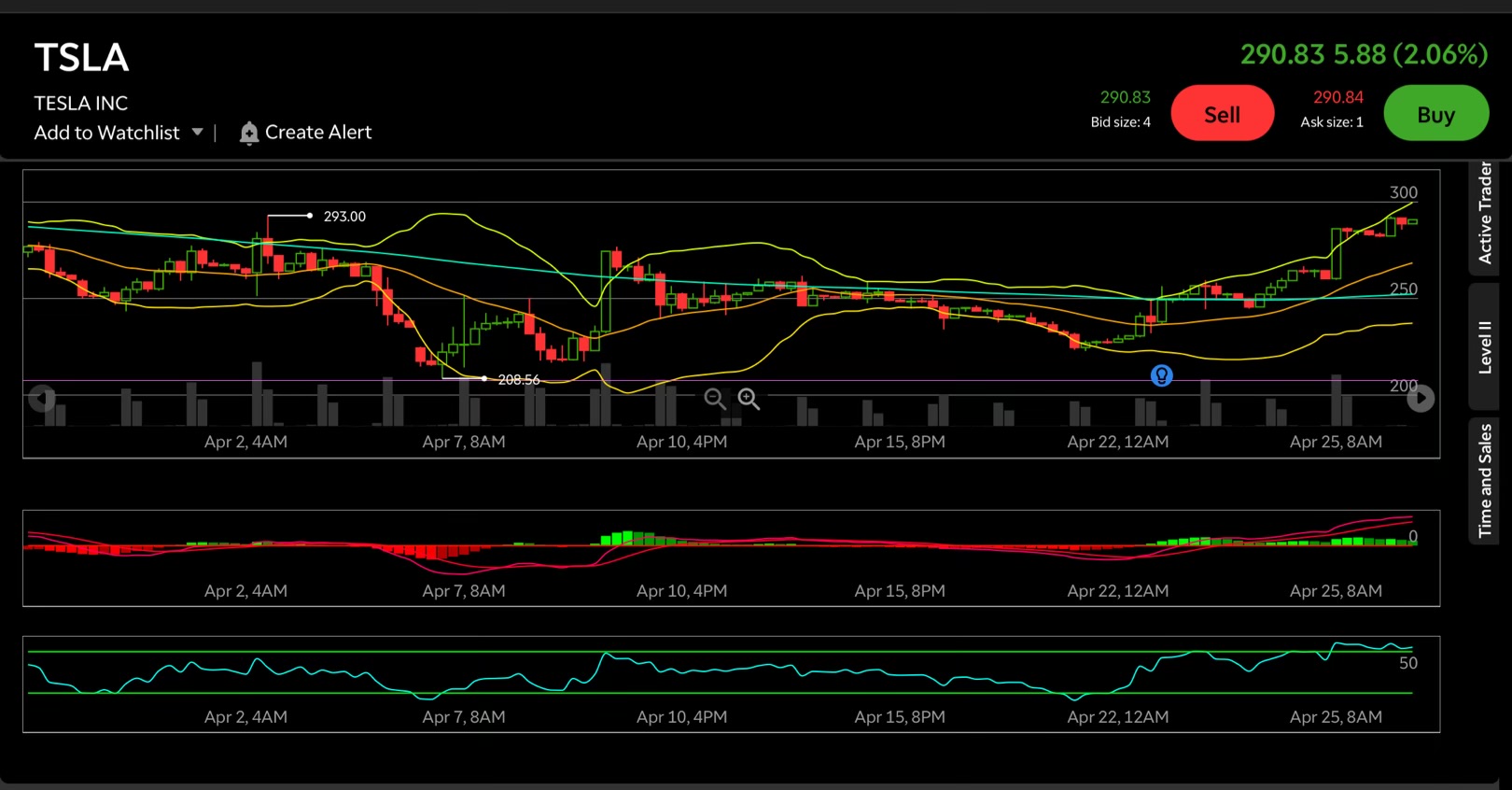The width and height of the screenshot is (1512, 790).
Task: Zoom in the chart with plus magnifier
Action: 749,400
